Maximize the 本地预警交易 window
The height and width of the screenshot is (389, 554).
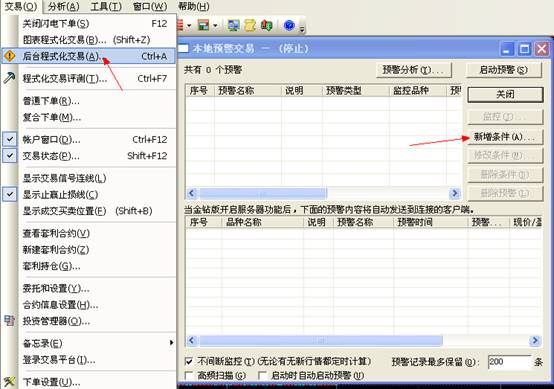[524, 49]
